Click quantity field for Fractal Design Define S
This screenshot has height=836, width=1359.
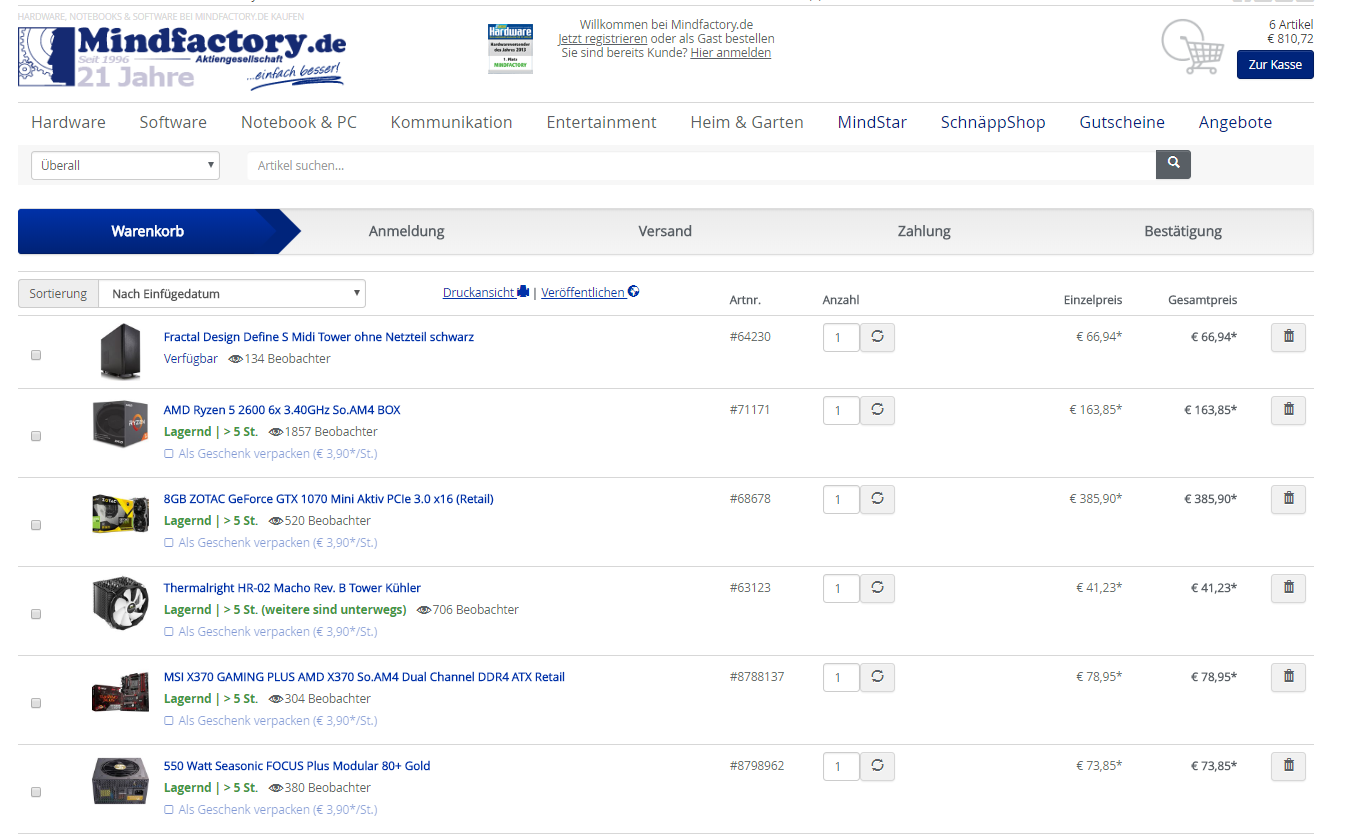coord(841,337)
